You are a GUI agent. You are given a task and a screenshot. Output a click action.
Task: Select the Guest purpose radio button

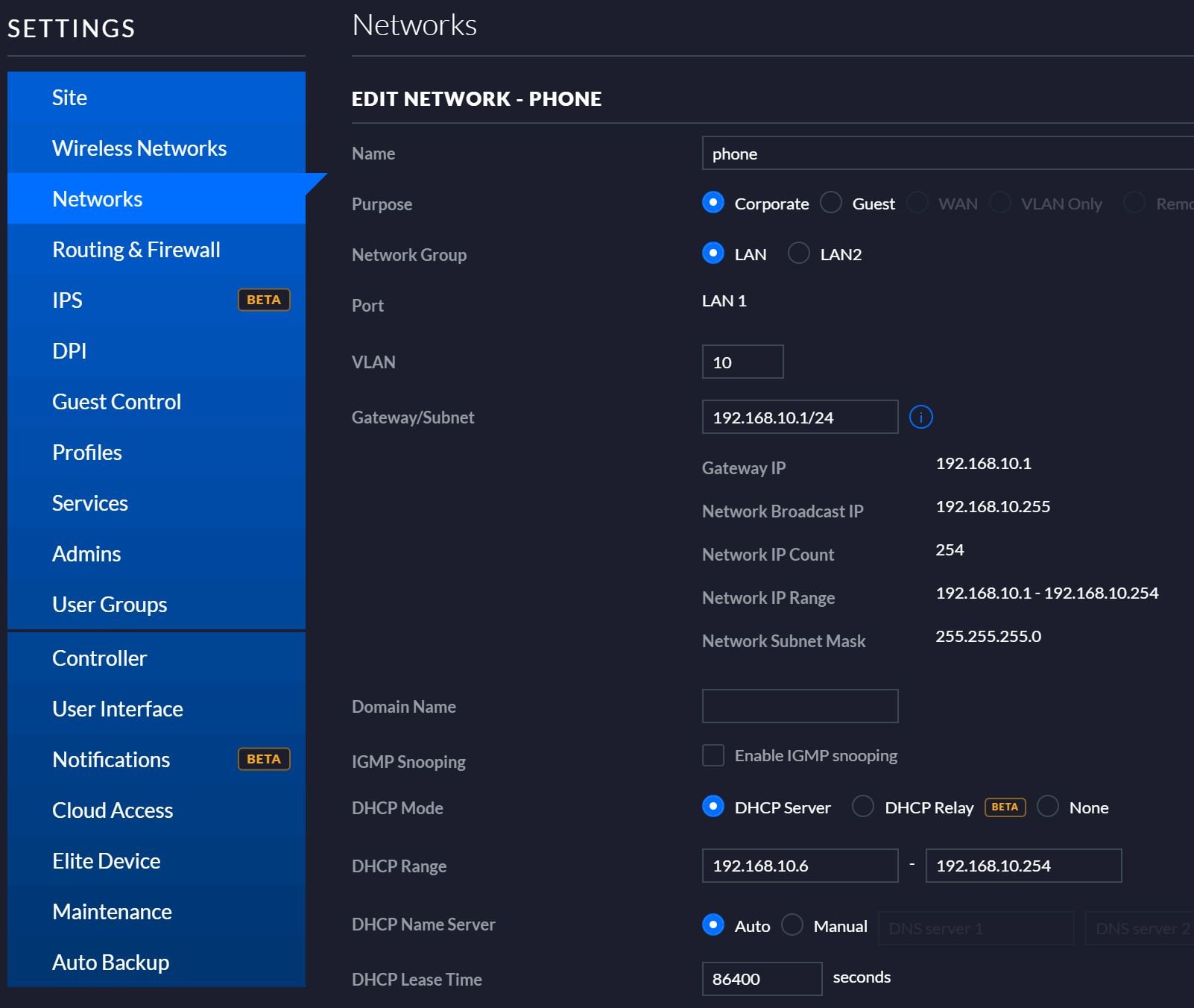[831, 203]
